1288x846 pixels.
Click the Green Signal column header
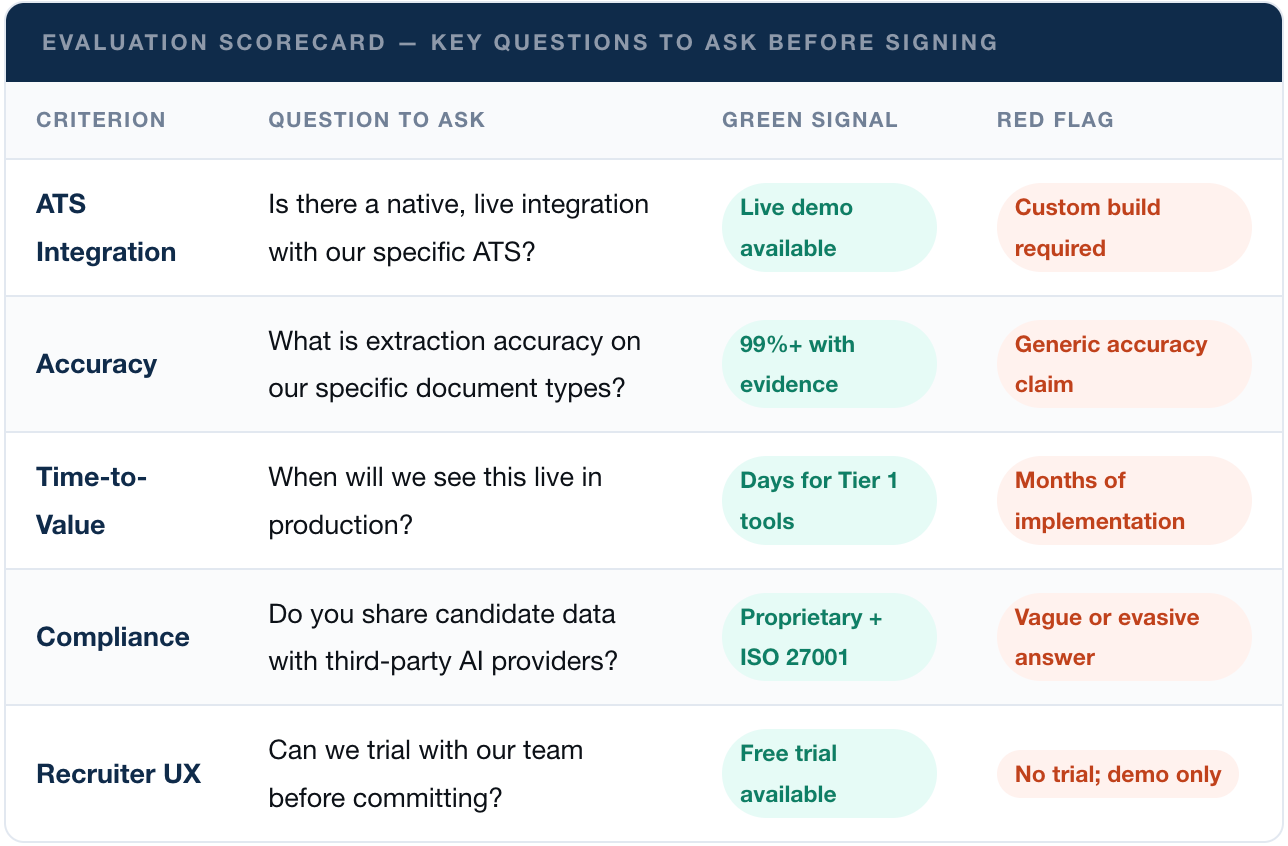809,120
